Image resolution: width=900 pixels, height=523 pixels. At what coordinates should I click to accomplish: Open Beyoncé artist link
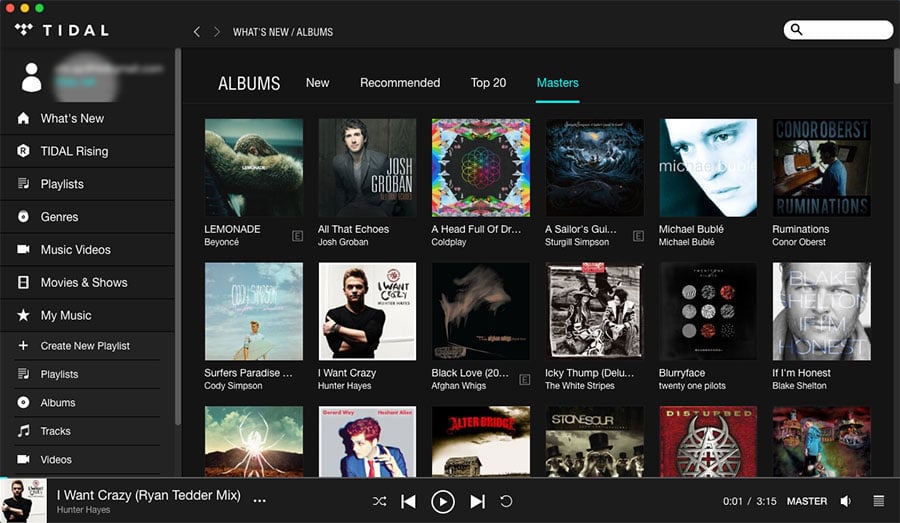(222, 242)
